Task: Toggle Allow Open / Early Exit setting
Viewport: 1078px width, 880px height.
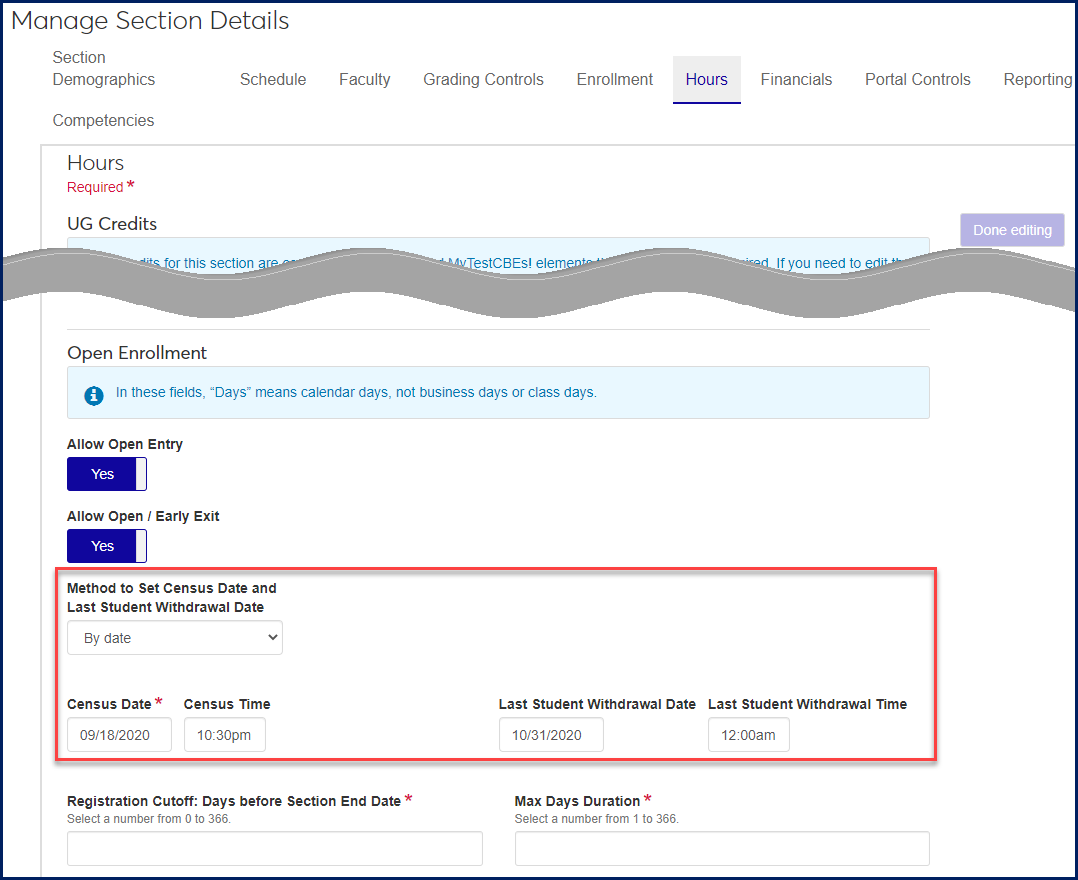Action: click(x=106, y=545)
